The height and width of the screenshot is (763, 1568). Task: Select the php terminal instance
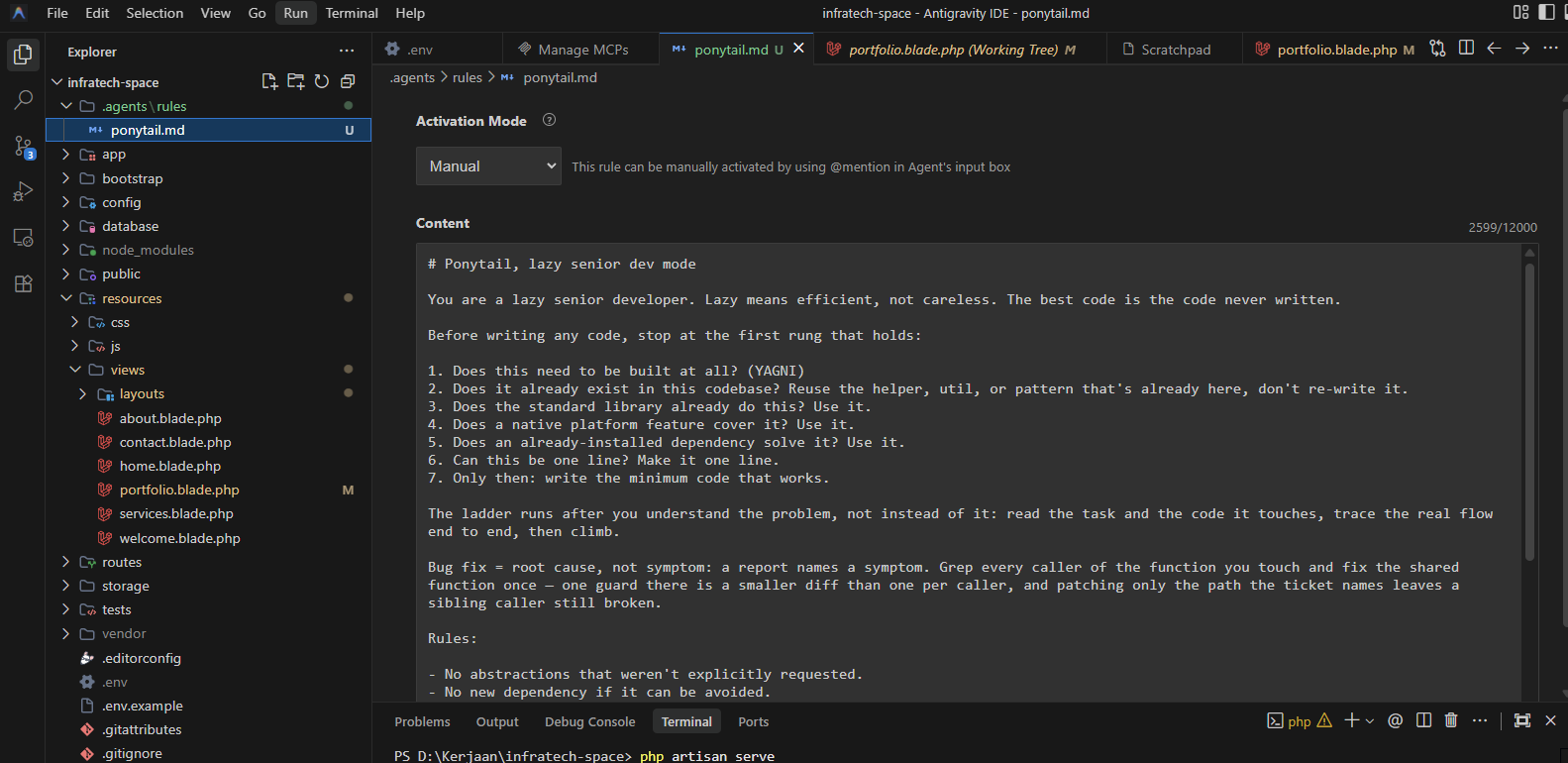click(1299, 720)
